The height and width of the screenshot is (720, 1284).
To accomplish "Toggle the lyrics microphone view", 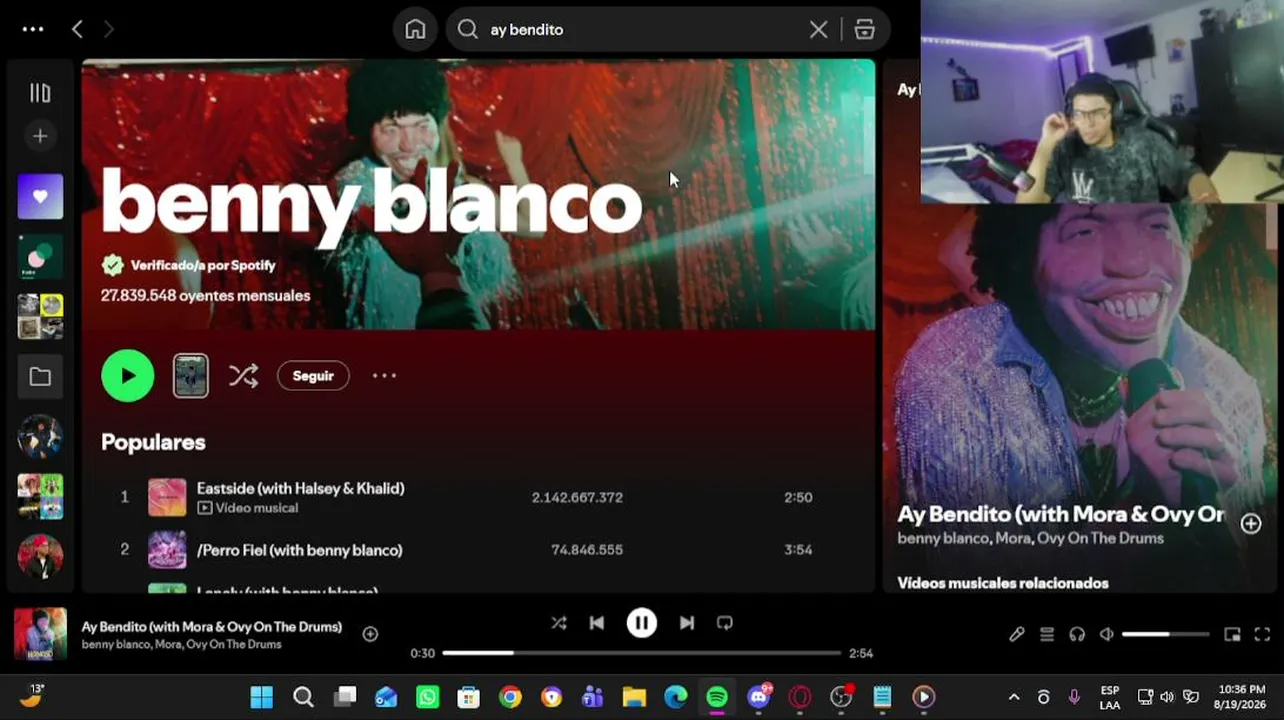I will pos(1017,634).
